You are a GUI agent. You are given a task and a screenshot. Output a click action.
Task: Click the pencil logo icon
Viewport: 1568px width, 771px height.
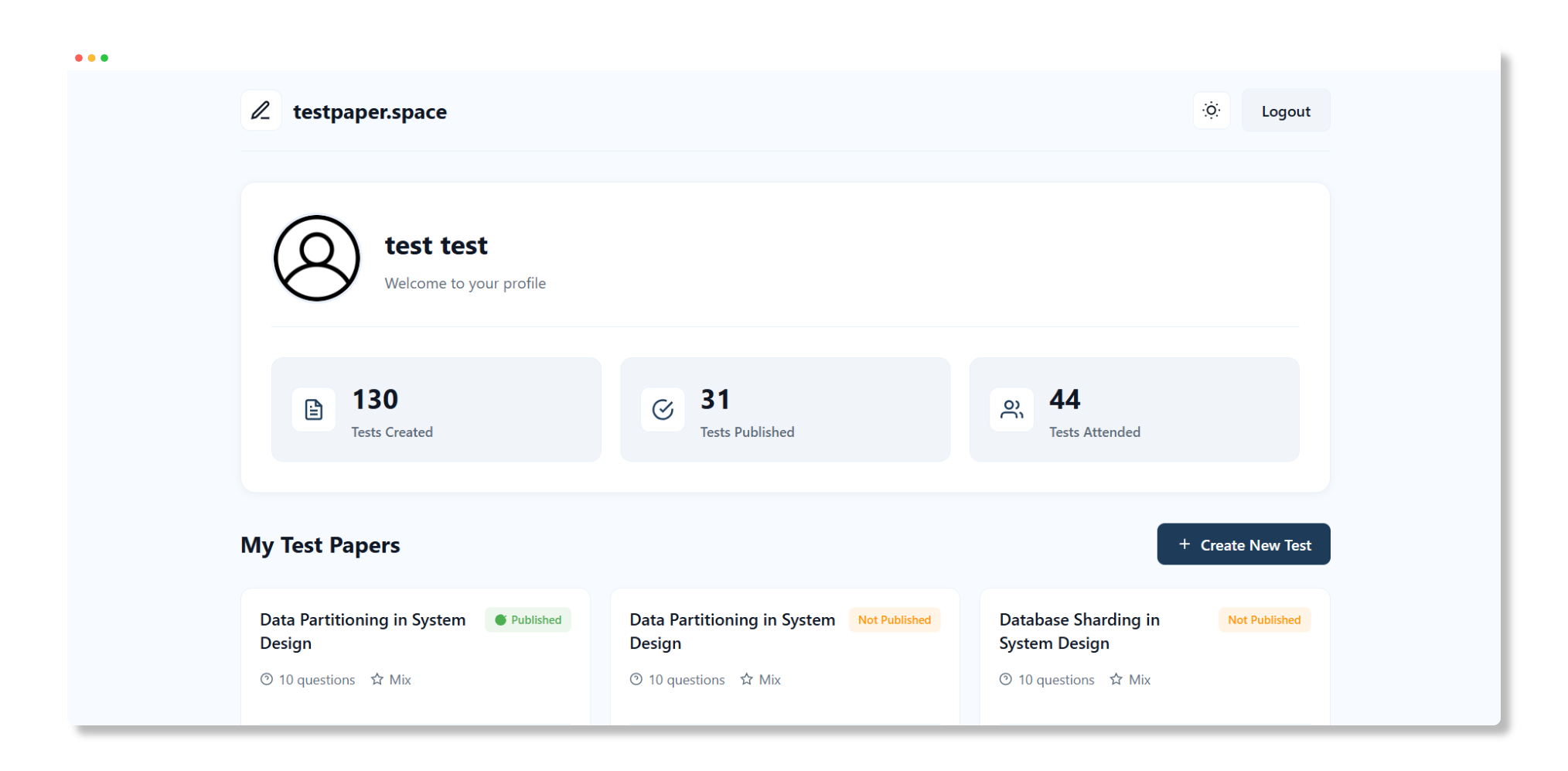261,111
